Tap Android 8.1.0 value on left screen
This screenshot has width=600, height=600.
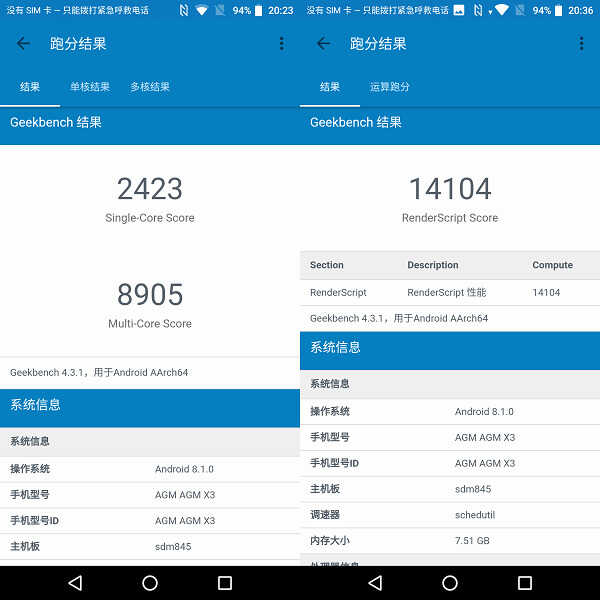coord(184,469)
